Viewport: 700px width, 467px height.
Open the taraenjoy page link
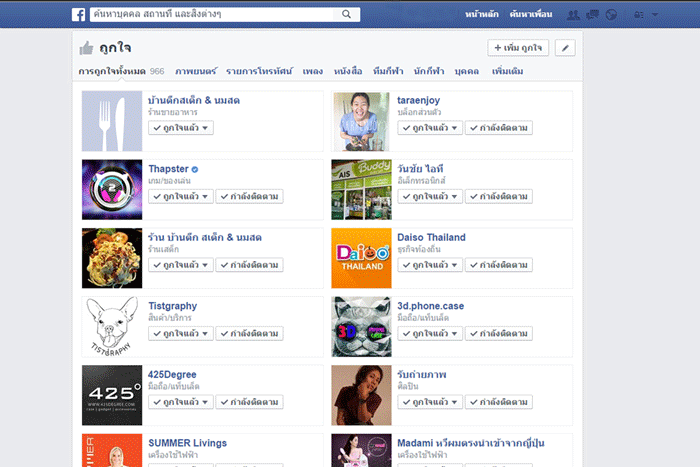click(419, 100)
